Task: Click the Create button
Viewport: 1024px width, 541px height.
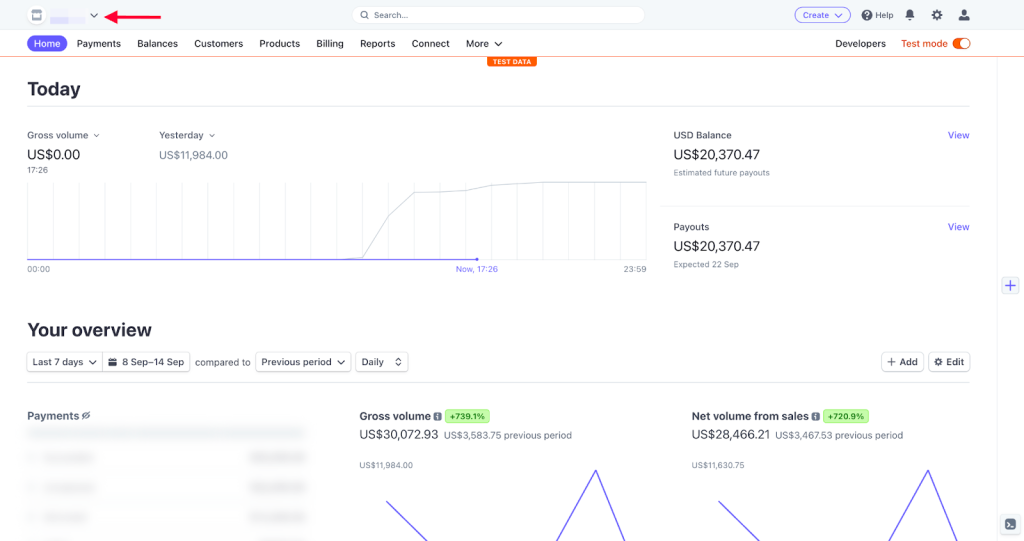Action: point(822,15)
